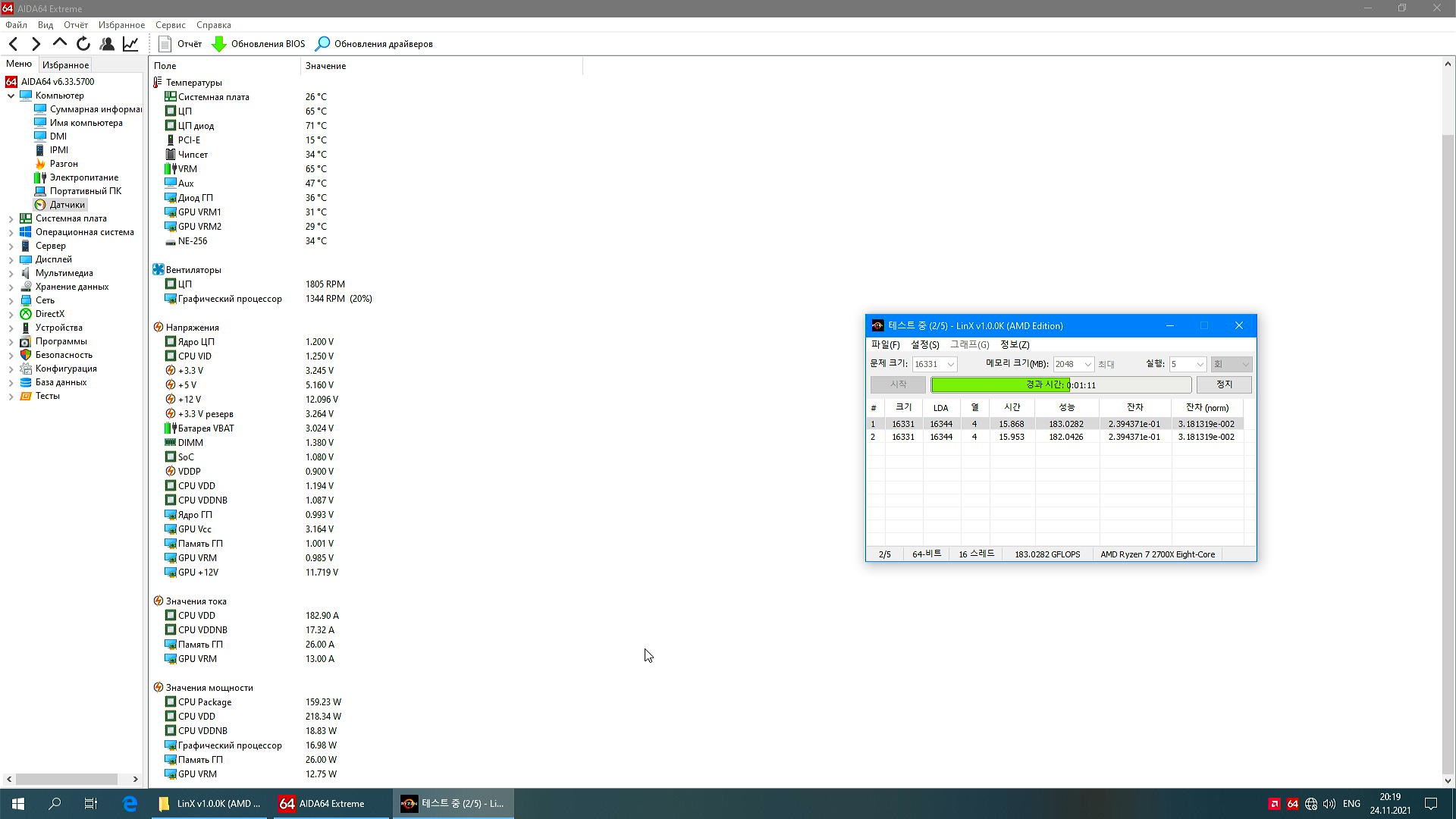Click the Up level arrow icon

59,43
